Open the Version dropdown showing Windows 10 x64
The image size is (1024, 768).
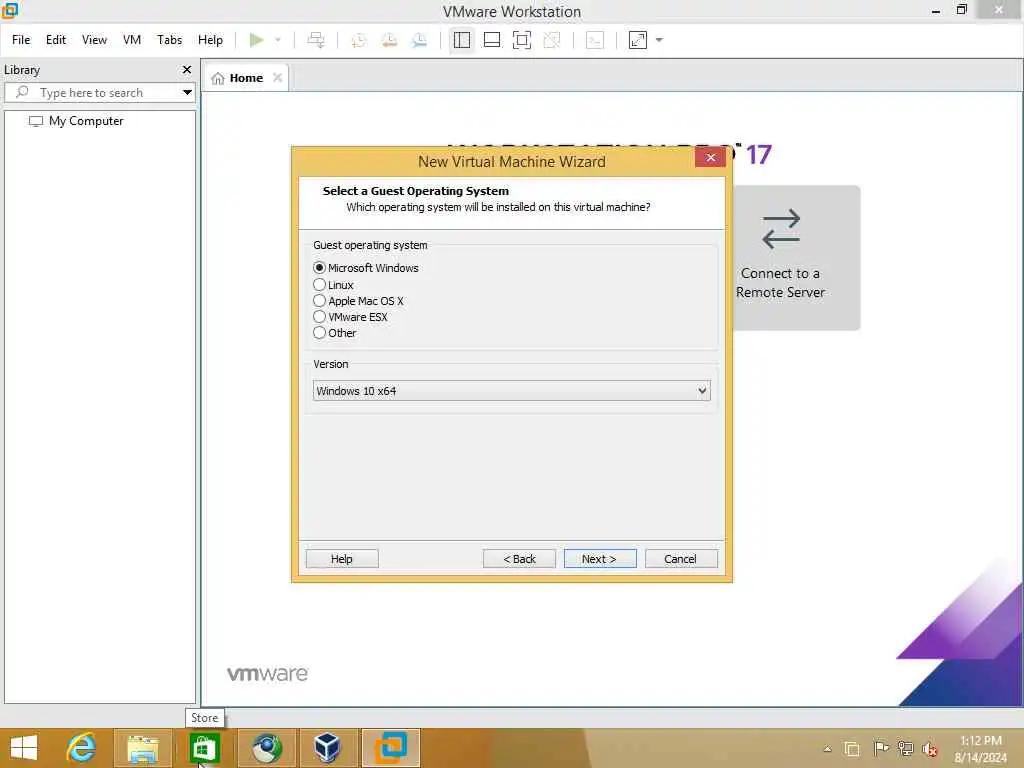click(x=511, y=391)
